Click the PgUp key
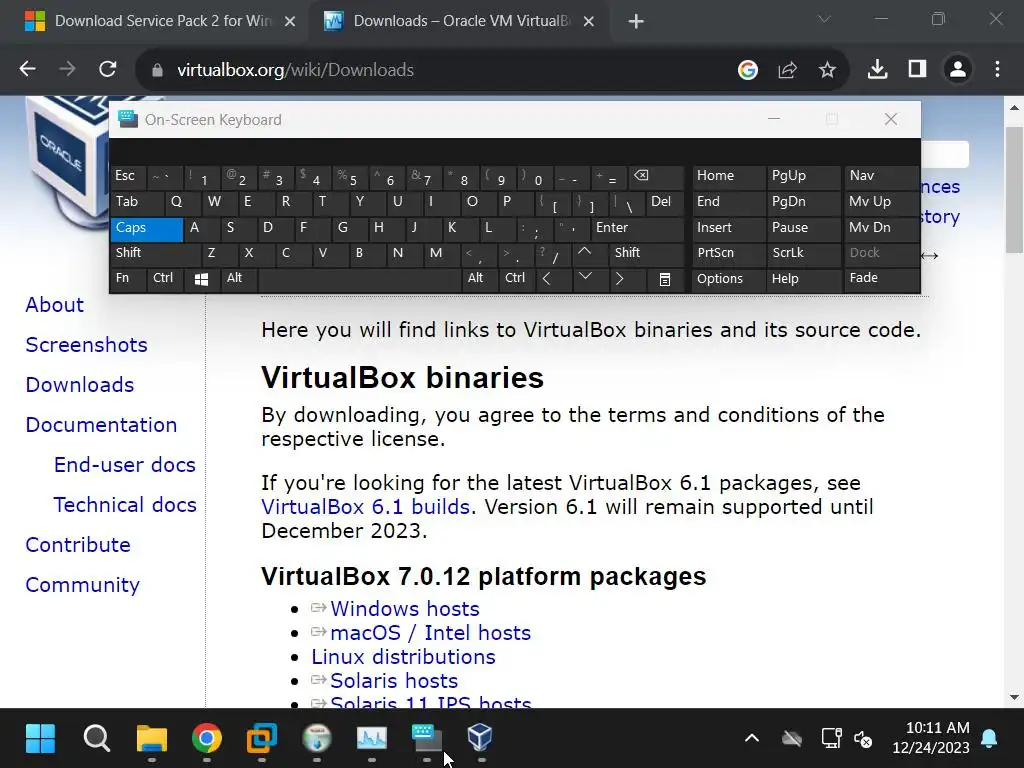The width and height of the screenshot is (1024, 768). [x=804, y=176]
